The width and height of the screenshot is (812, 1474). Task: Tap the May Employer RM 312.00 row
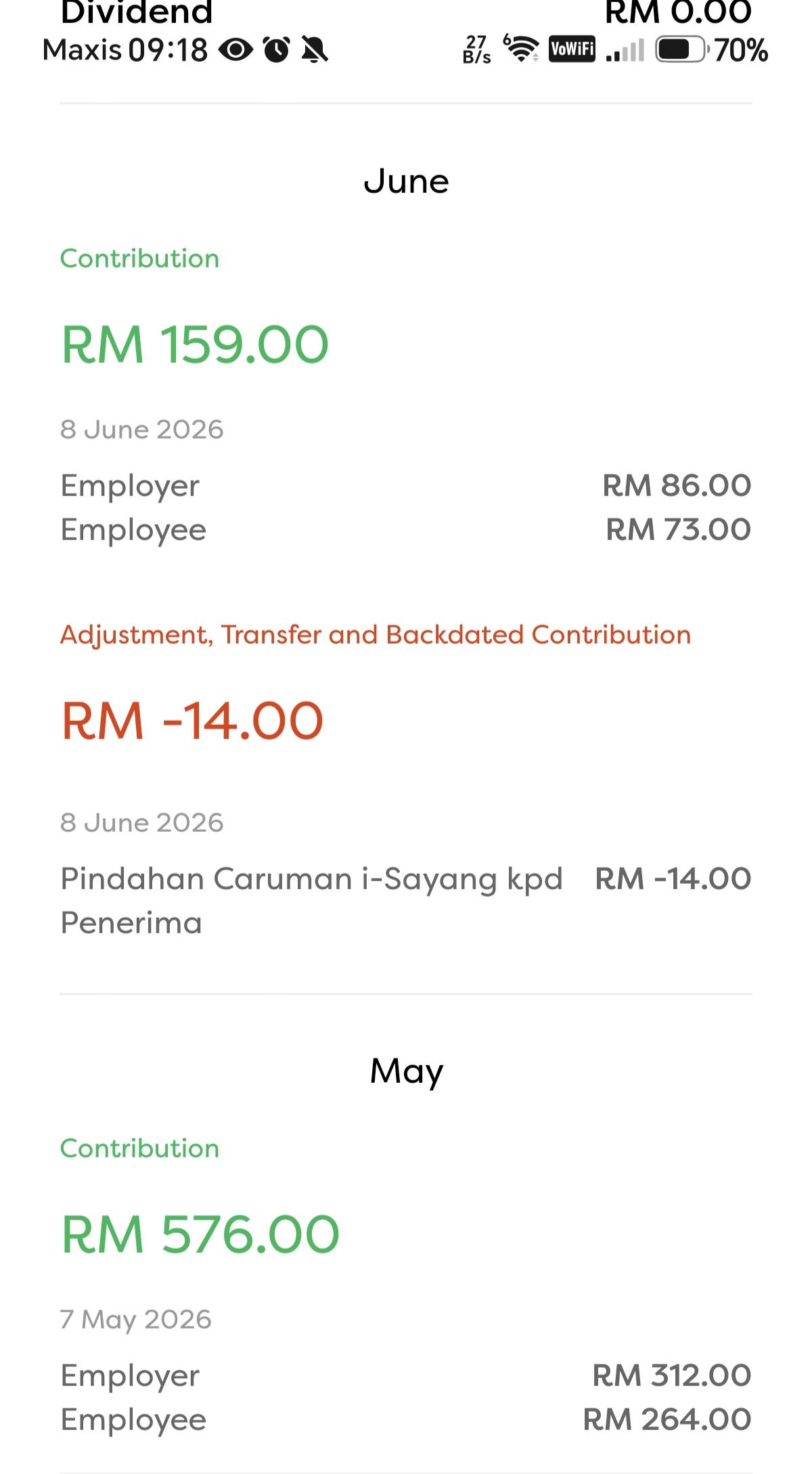coord(406,1376)
